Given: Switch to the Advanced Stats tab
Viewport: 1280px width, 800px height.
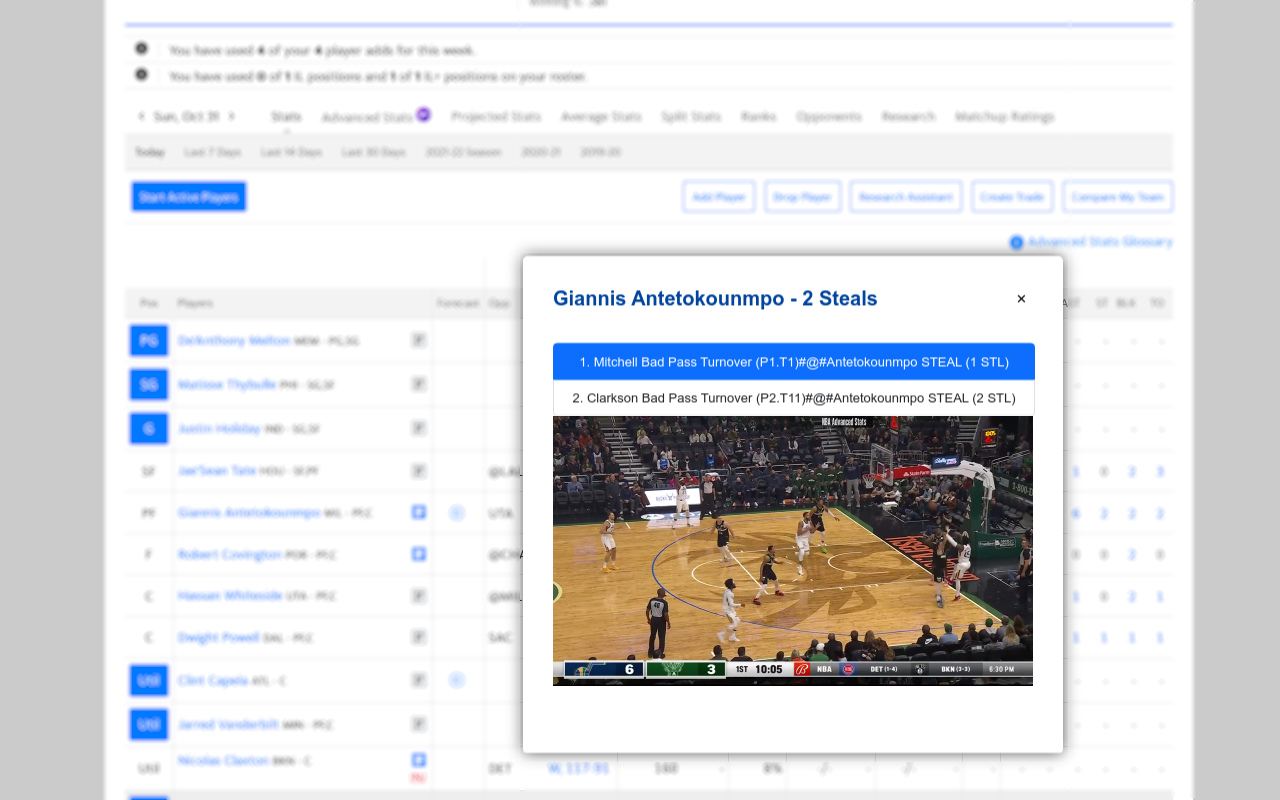Looking at the screenshot, I should pyautogui.click(x=366, y=117).
